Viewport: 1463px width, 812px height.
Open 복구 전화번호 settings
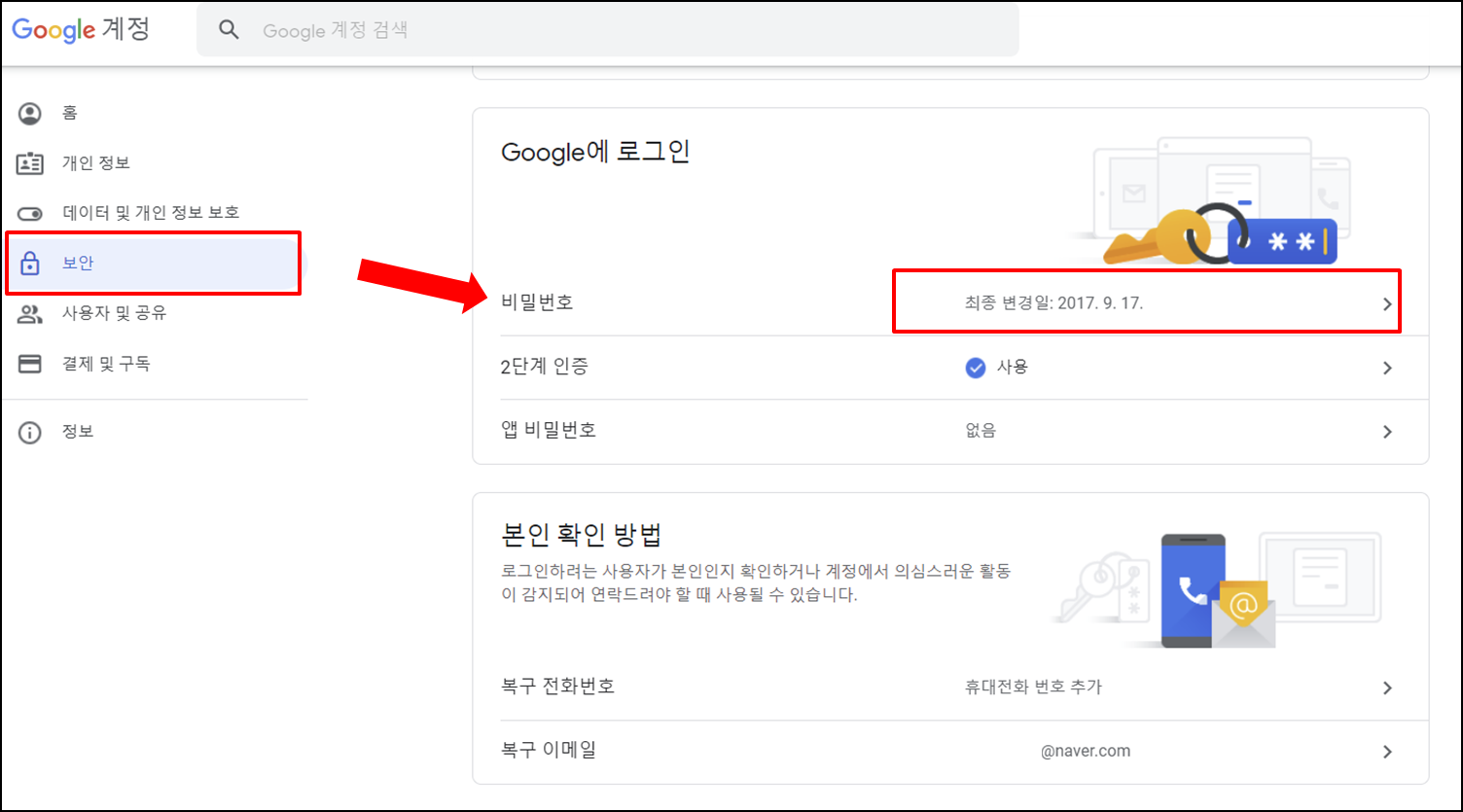[950, 688]
